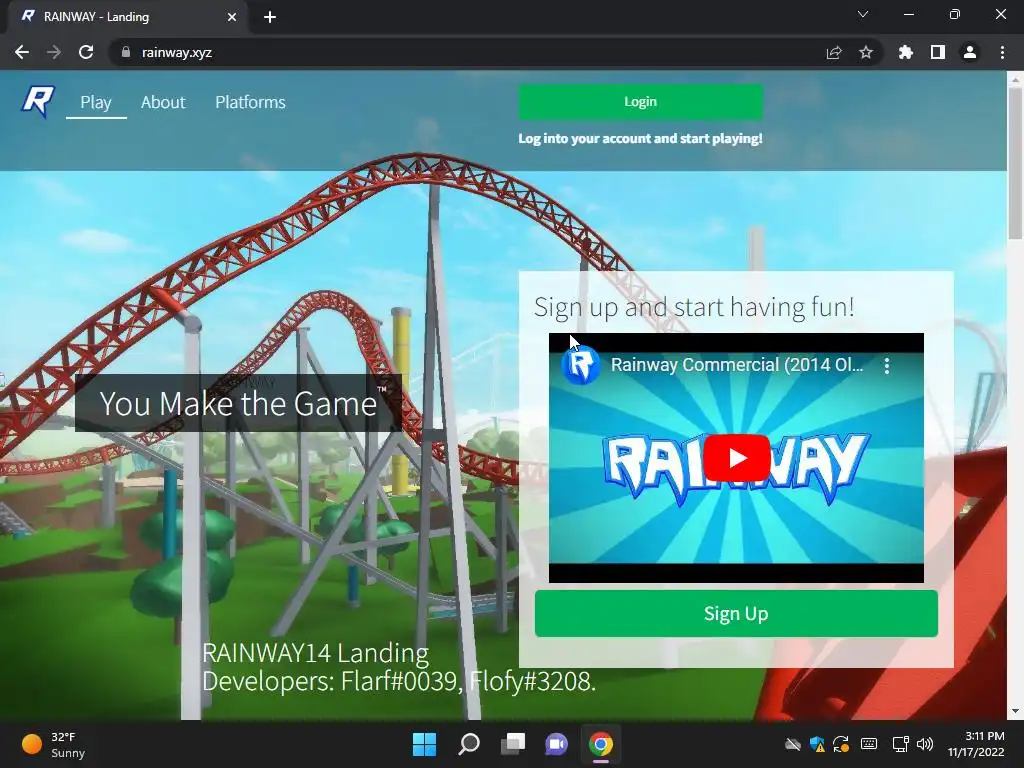Click the cloud off OneDrive tray icon
Screen dimensions: 1024x768
(792, 744)
